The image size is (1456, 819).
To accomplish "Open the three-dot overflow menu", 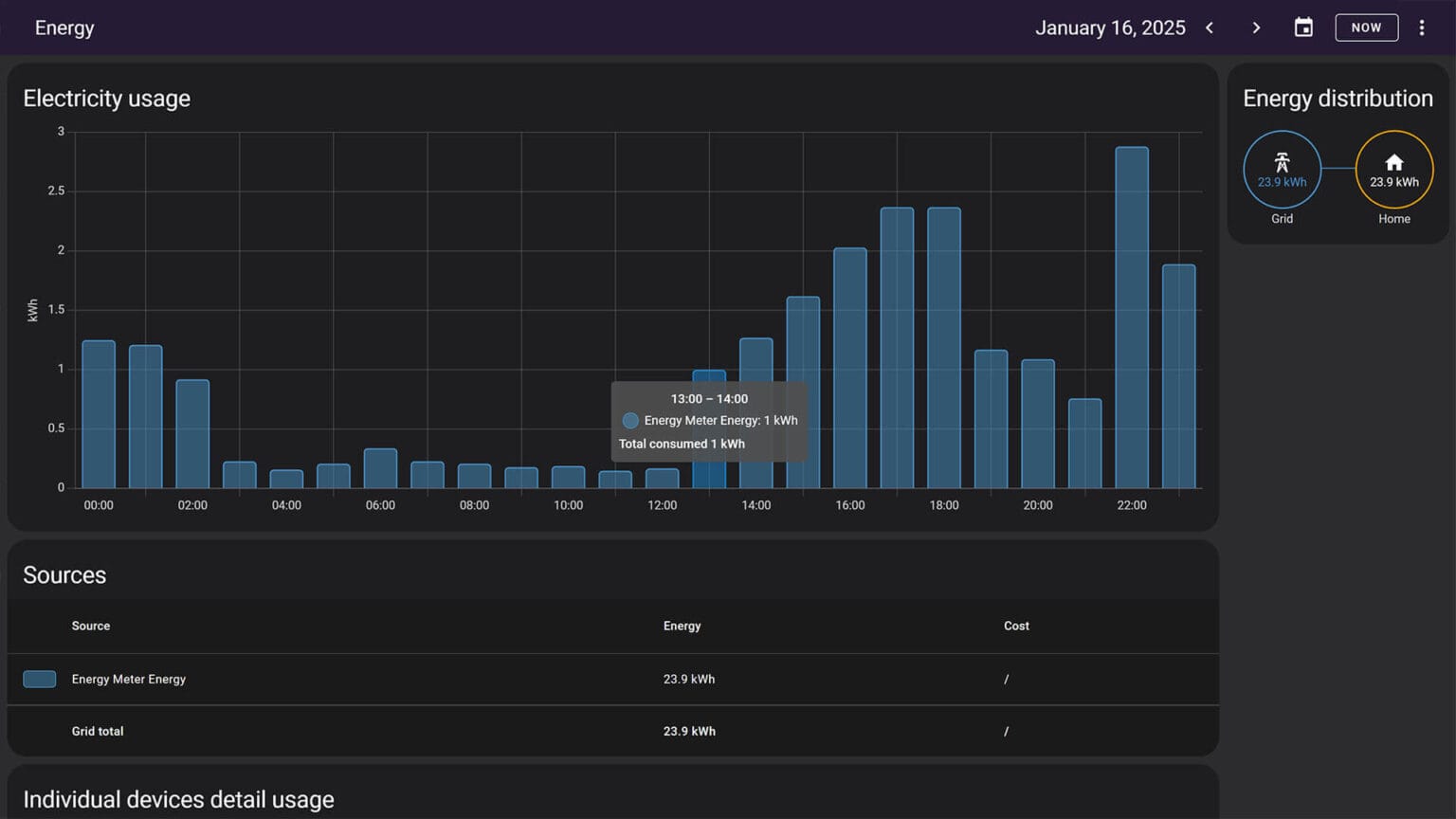I will click(1421, 27).
